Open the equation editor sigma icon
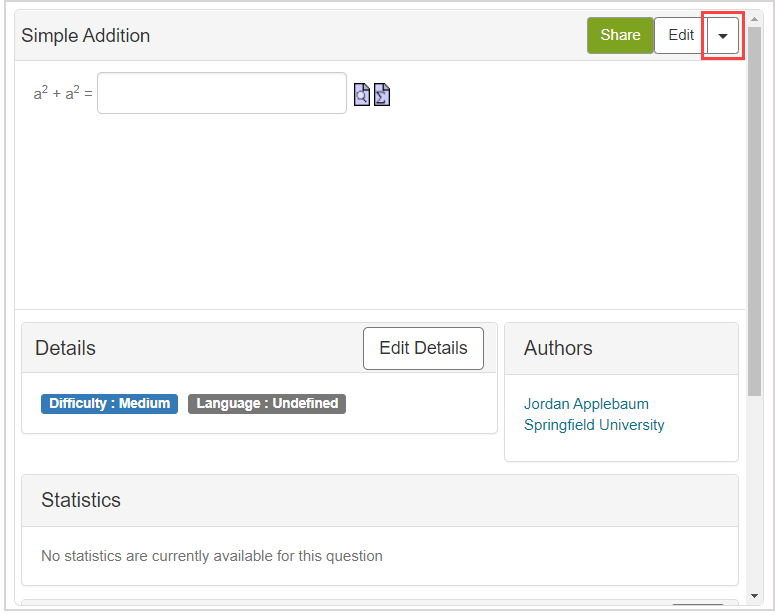The width and height of the screenshot is (775, 615). (x=382, y=94)
